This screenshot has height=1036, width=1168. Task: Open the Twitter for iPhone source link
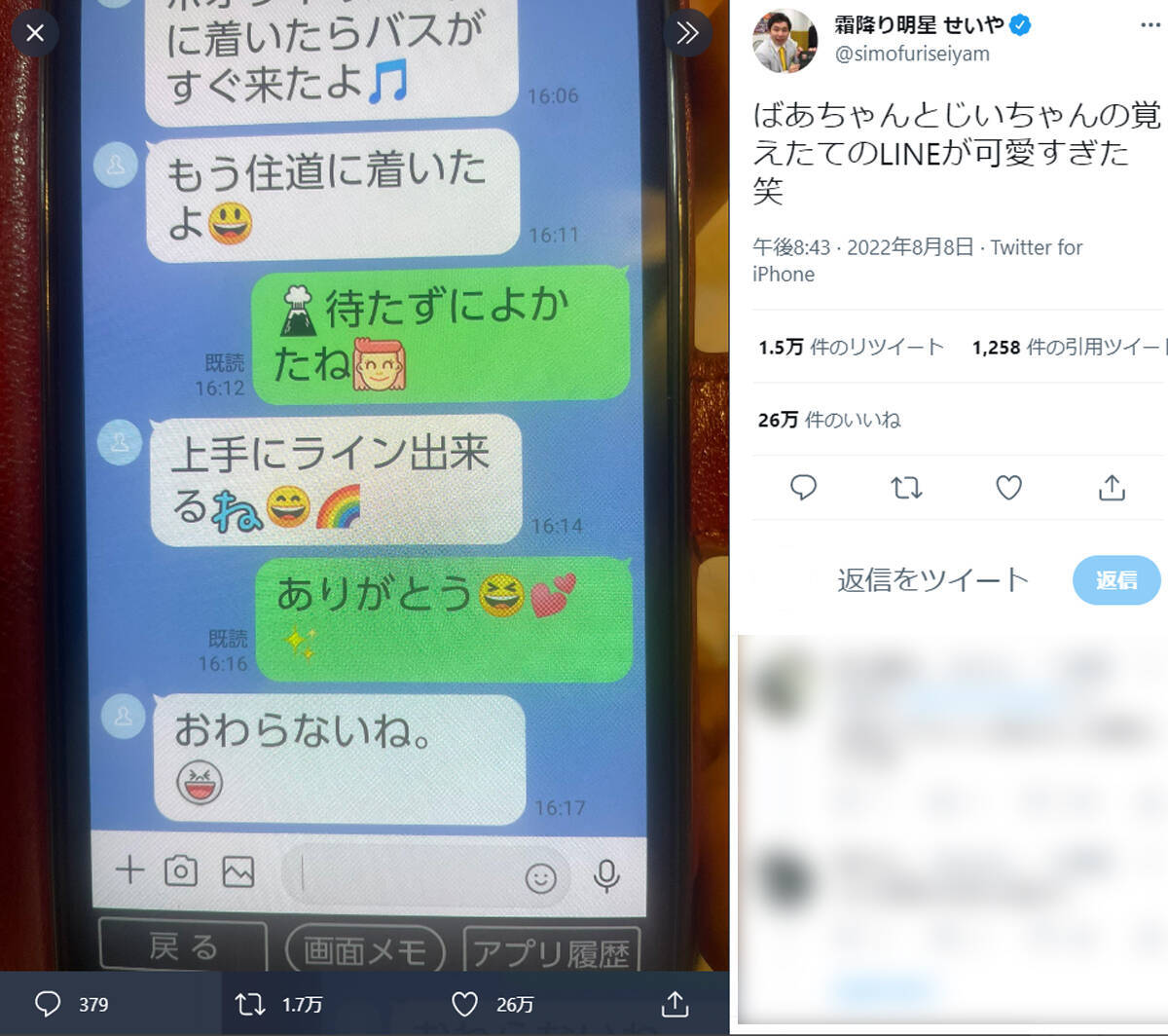(x=918, y=260)
